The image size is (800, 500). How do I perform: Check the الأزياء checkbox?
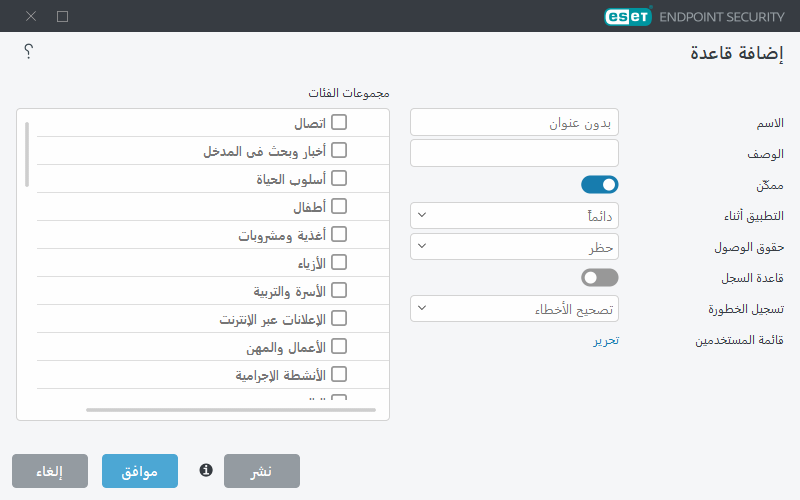point(339,262)
